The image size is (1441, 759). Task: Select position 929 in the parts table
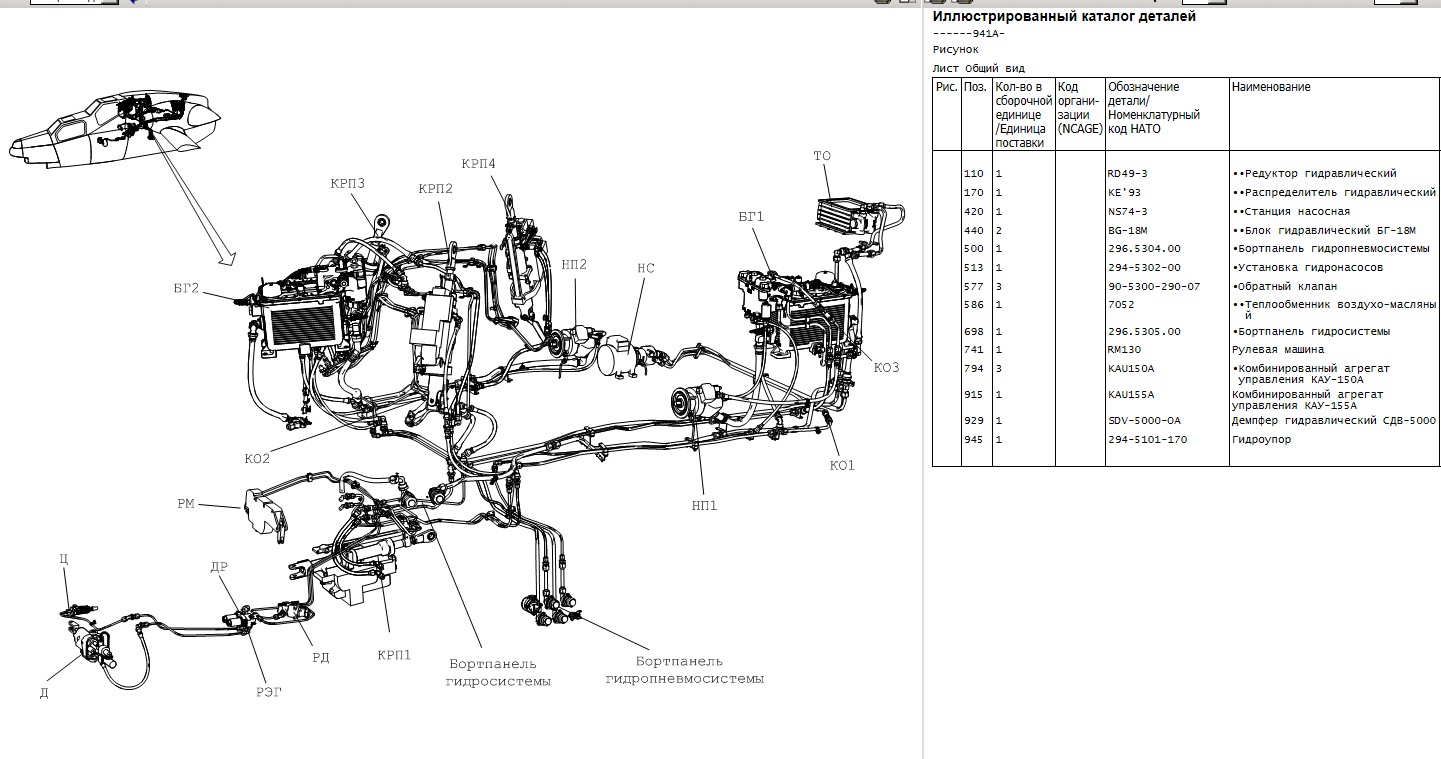pos(974,420)
